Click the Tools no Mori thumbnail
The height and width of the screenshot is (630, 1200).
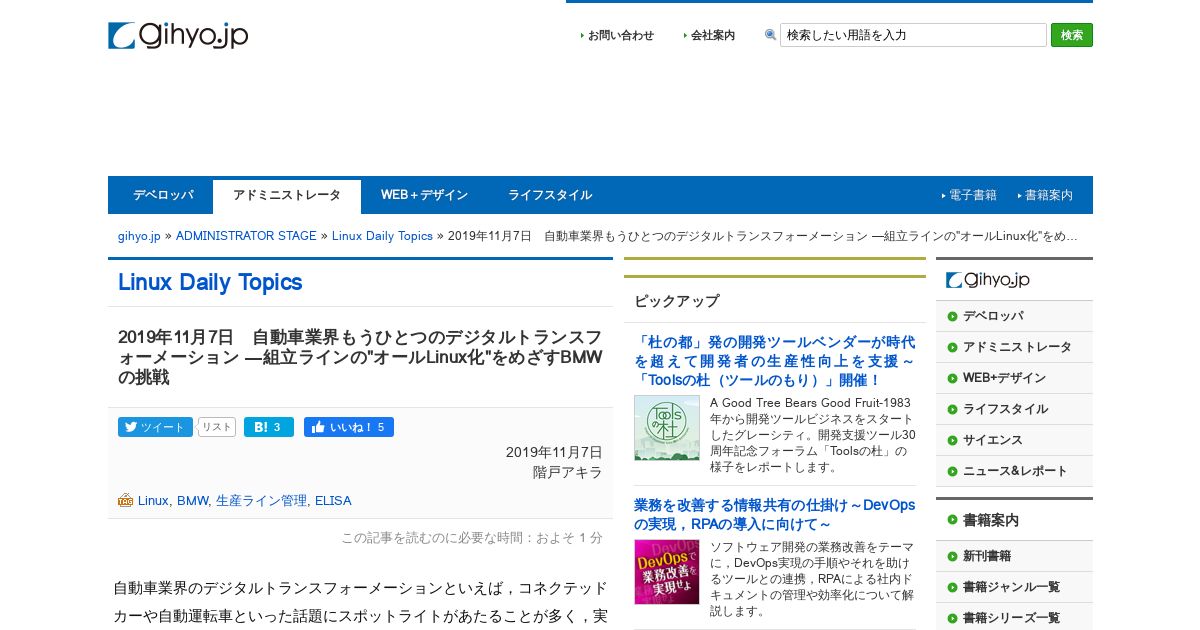[666, 427]
